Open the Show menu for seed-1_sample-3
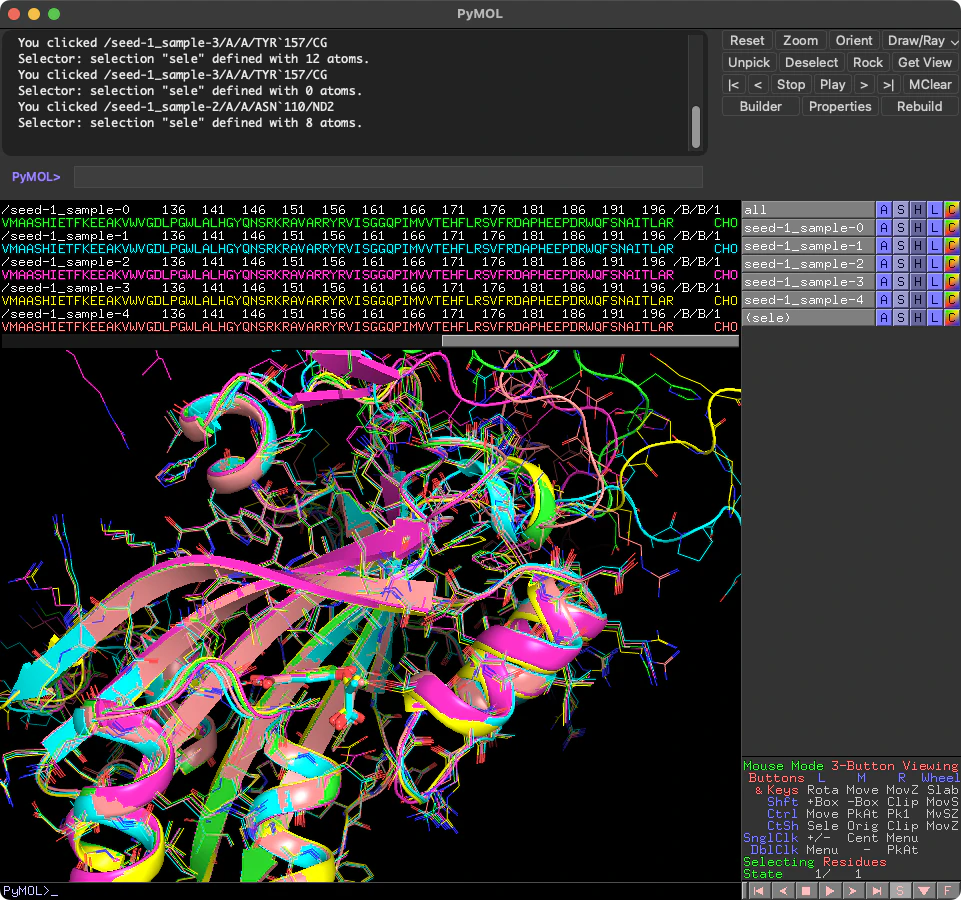The width and height of the screenshot is (961, 900). [x=900, y=282]
